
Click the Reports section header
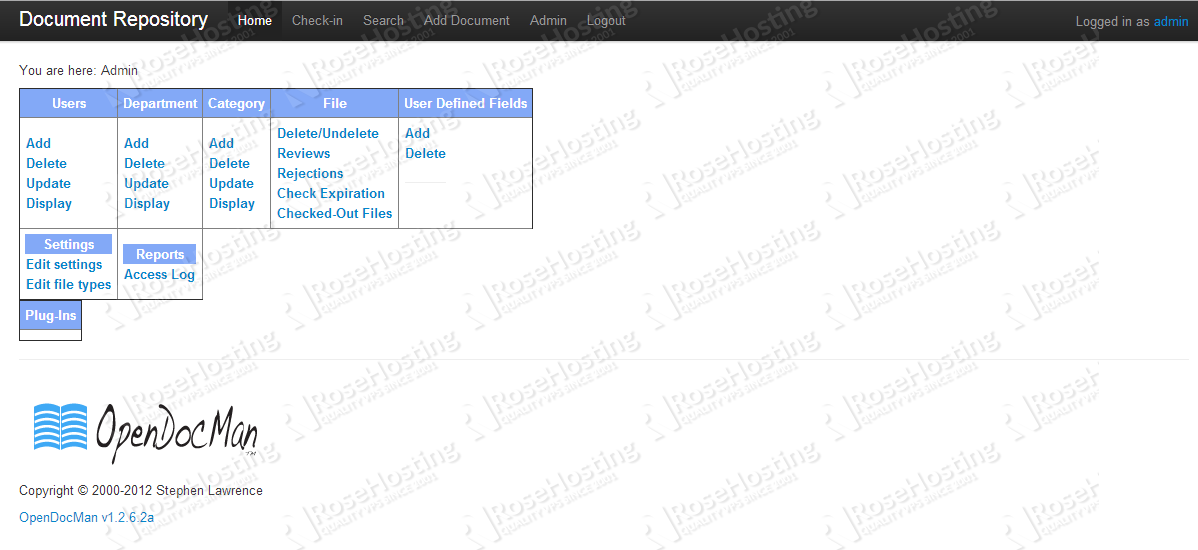click(160, 254)
